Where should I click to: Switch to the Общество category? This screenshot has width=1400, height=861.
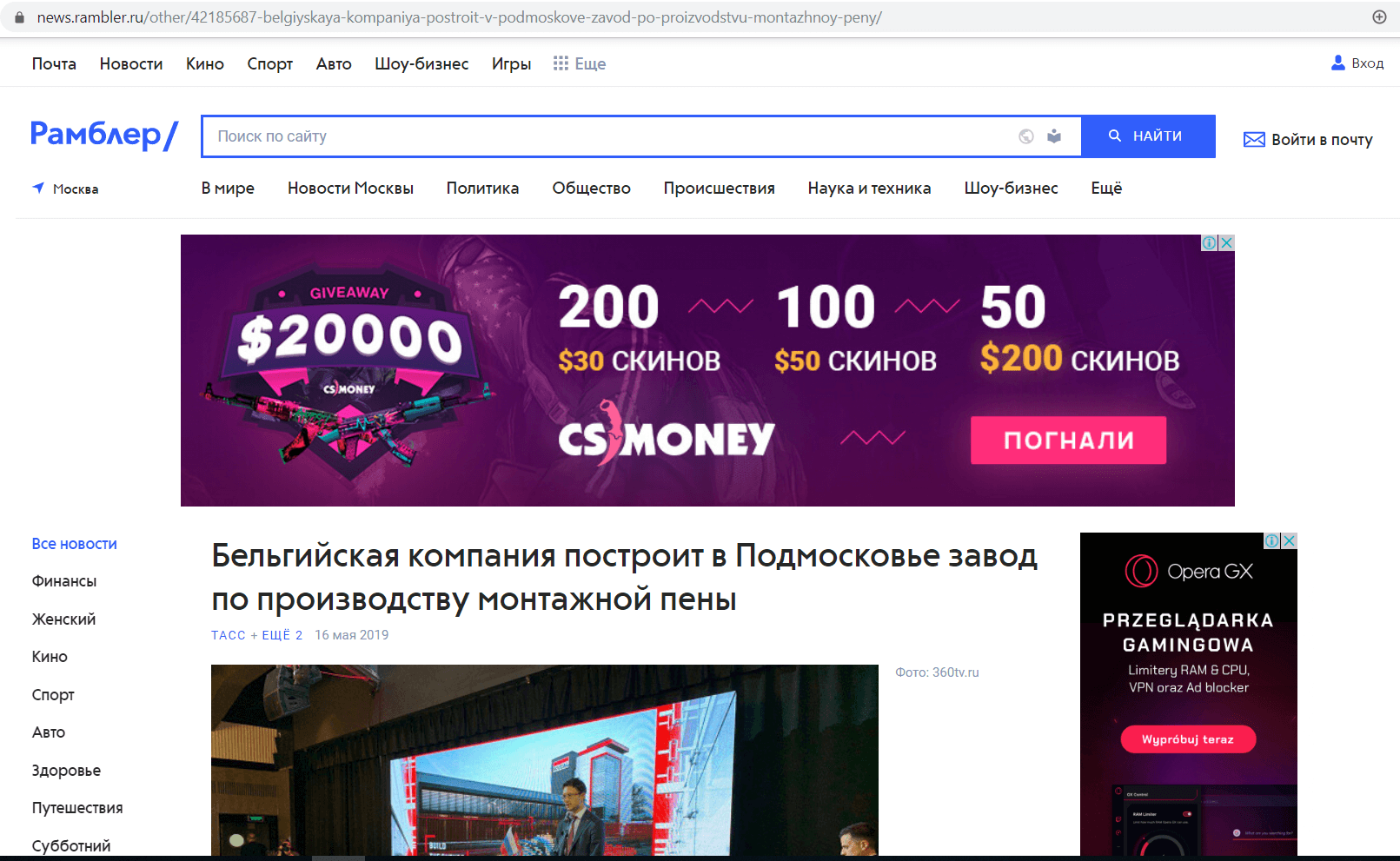pos(591,189)
